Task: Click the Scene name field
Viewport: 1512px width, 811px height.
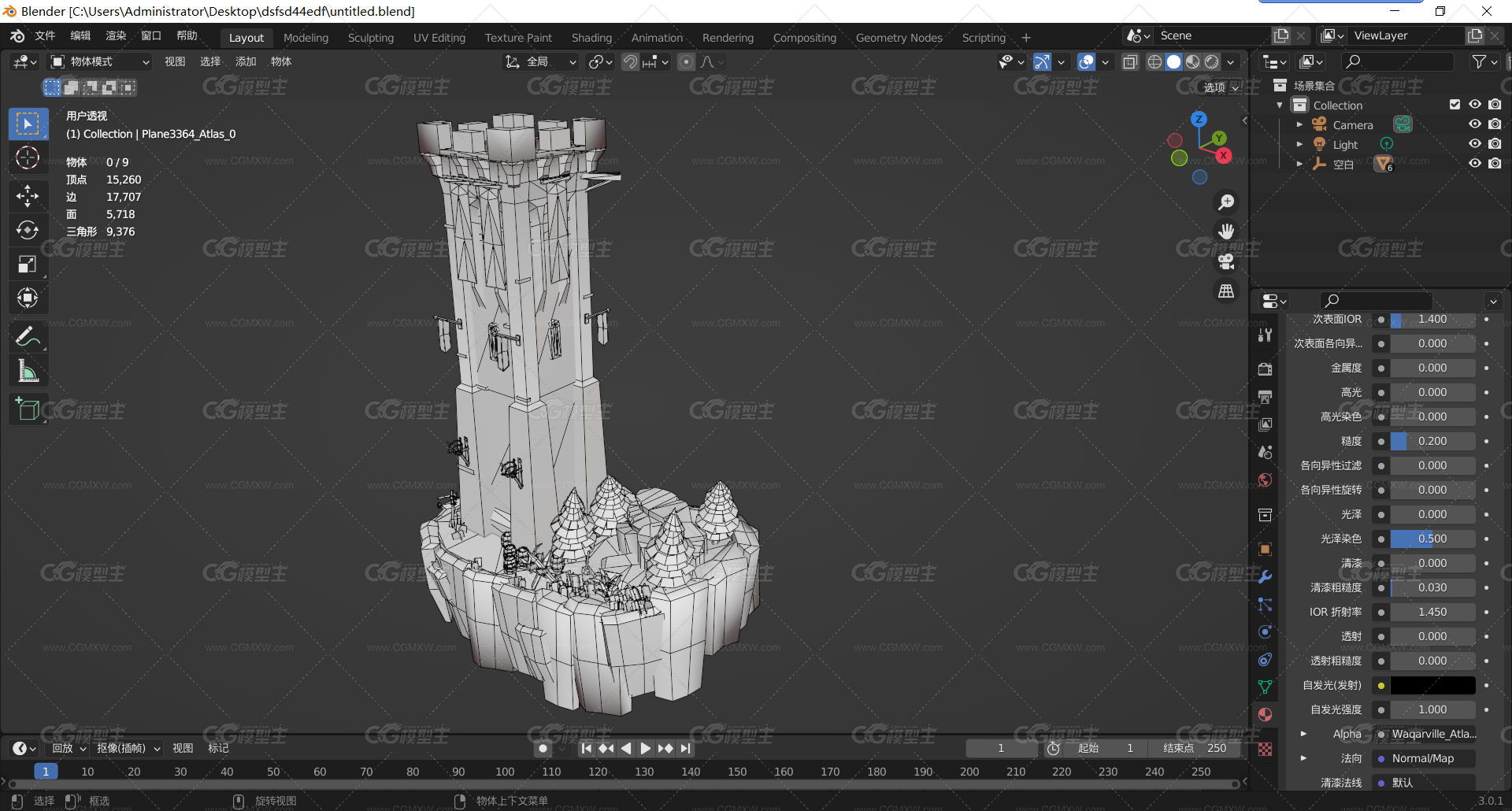Action: click(x=1212, y=35)
